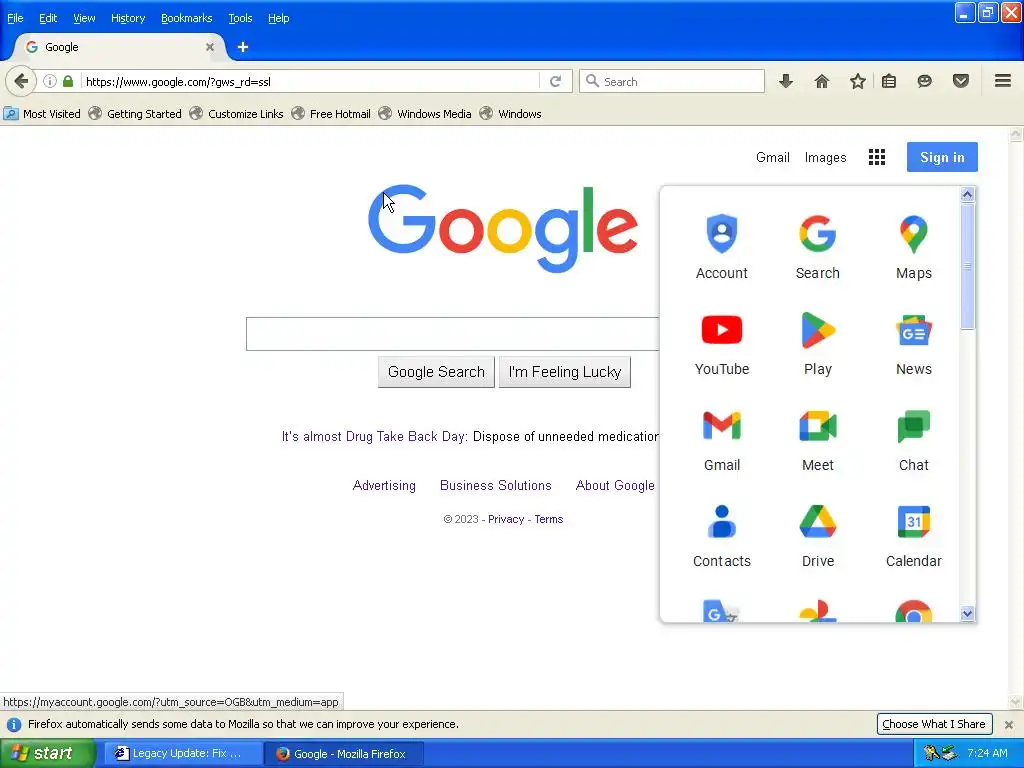Open the Privacy footer link
1024x768 pixels.
point(506,519)
